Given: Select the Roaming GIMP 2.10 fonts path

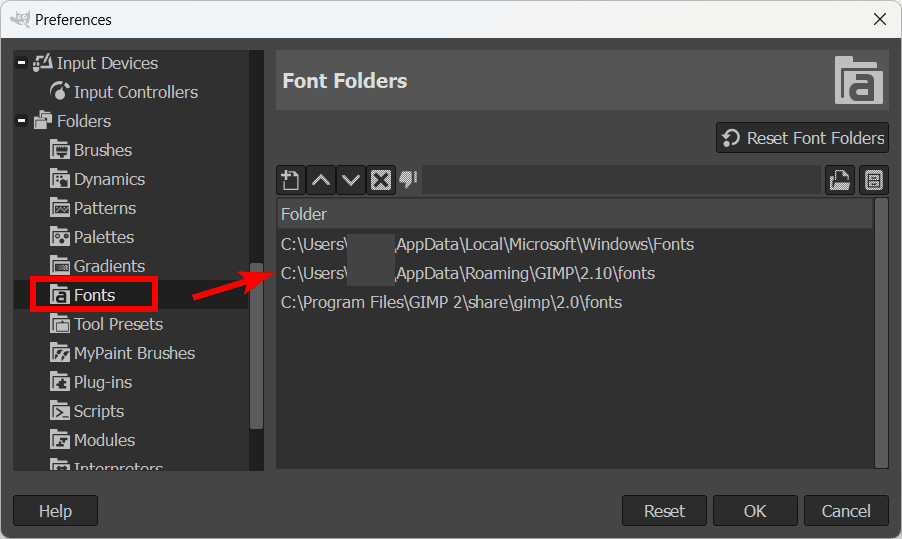Looking at the screenshot, I should point(468,273).
